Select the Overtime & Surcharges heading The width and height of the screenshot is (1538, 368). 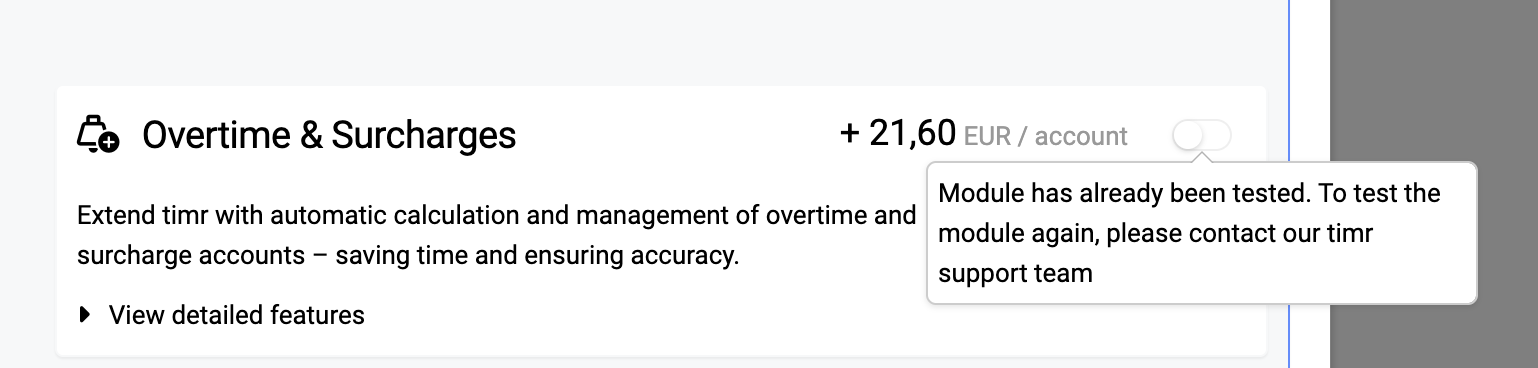point(329,134)
